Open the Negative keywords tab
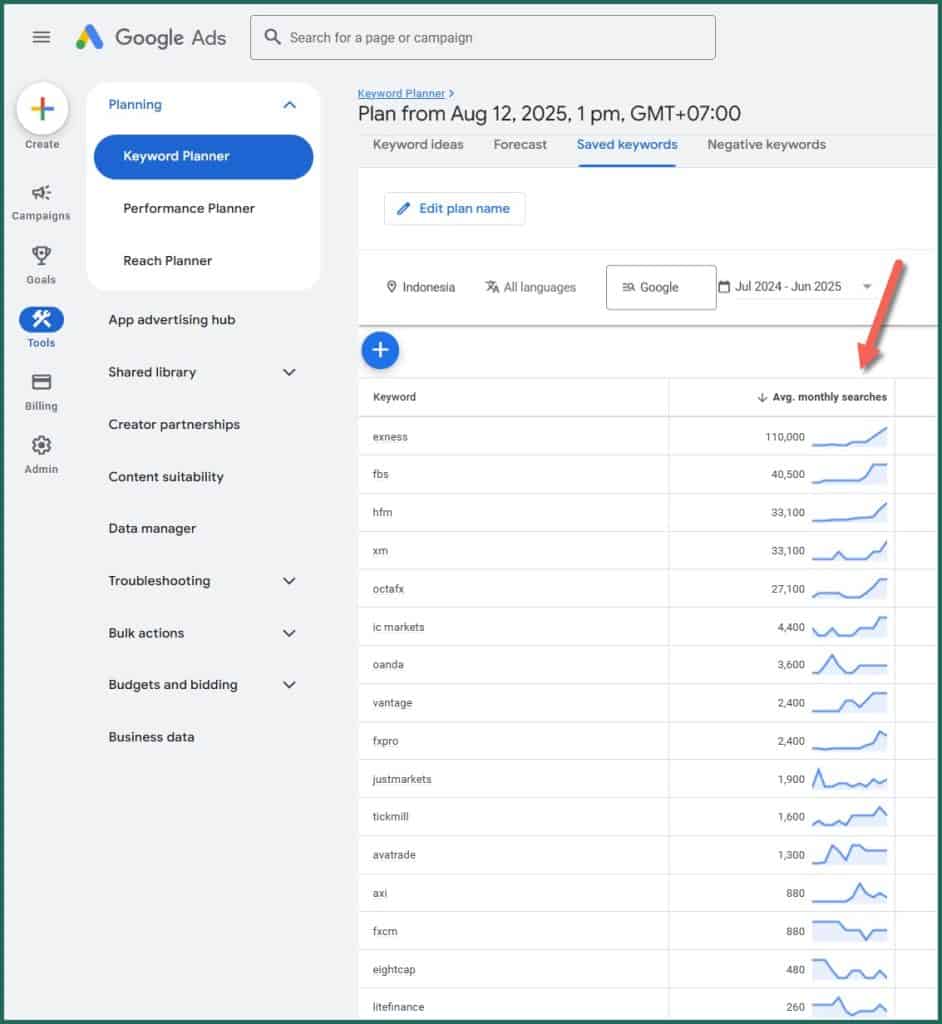Screen dimensions: 942x1024 [766, 144]
